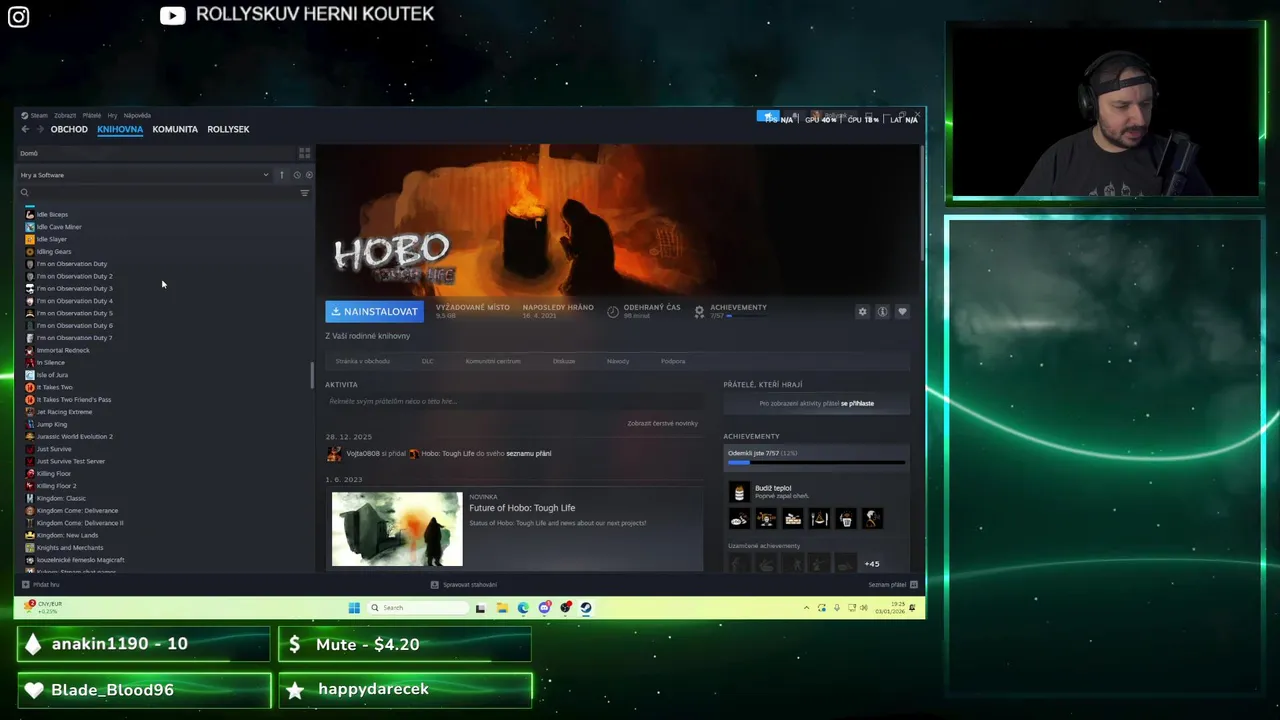
Task: Select Knights and Merchants
Action: point(69,548)
